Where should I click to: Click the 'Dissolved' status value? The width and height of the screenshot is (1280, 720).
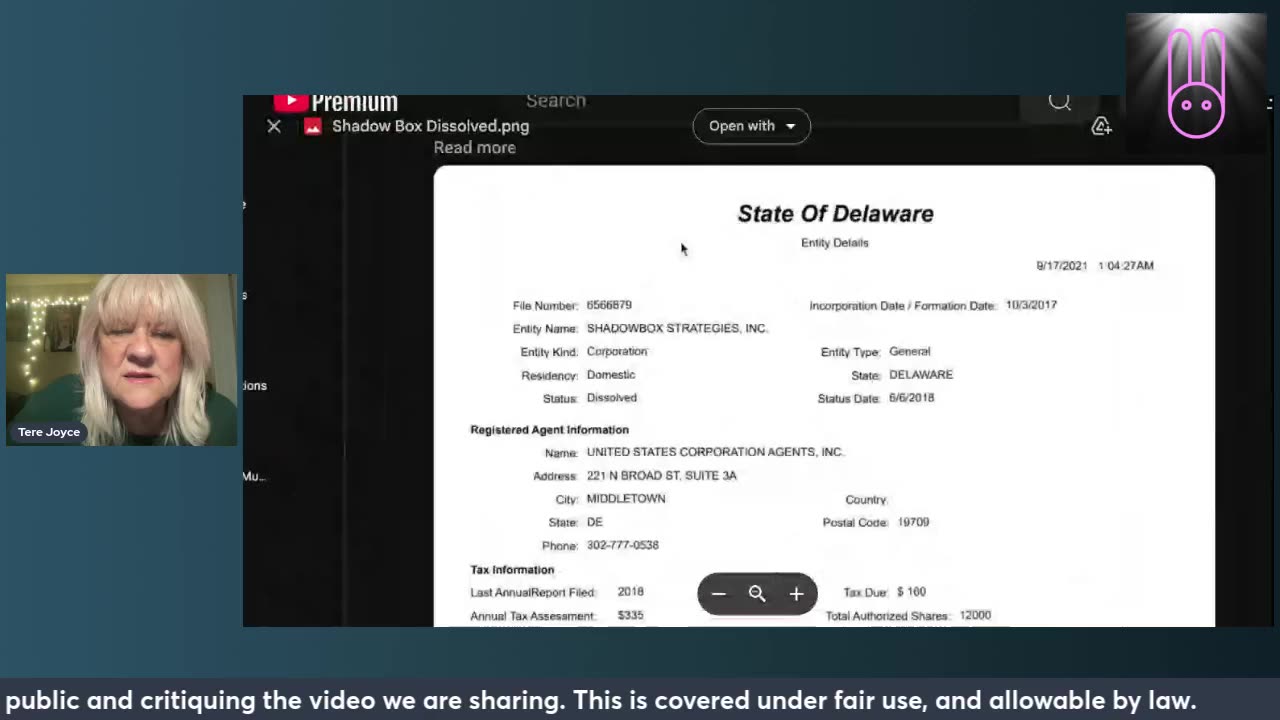(612, 398)
